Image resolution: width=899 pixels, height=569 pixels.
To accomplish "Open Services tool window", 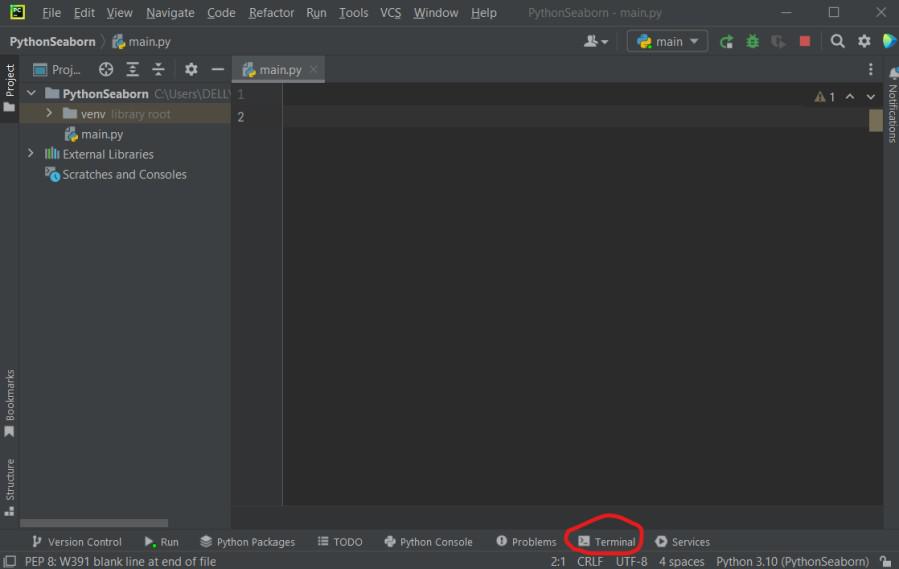I will tap(682, 541).
